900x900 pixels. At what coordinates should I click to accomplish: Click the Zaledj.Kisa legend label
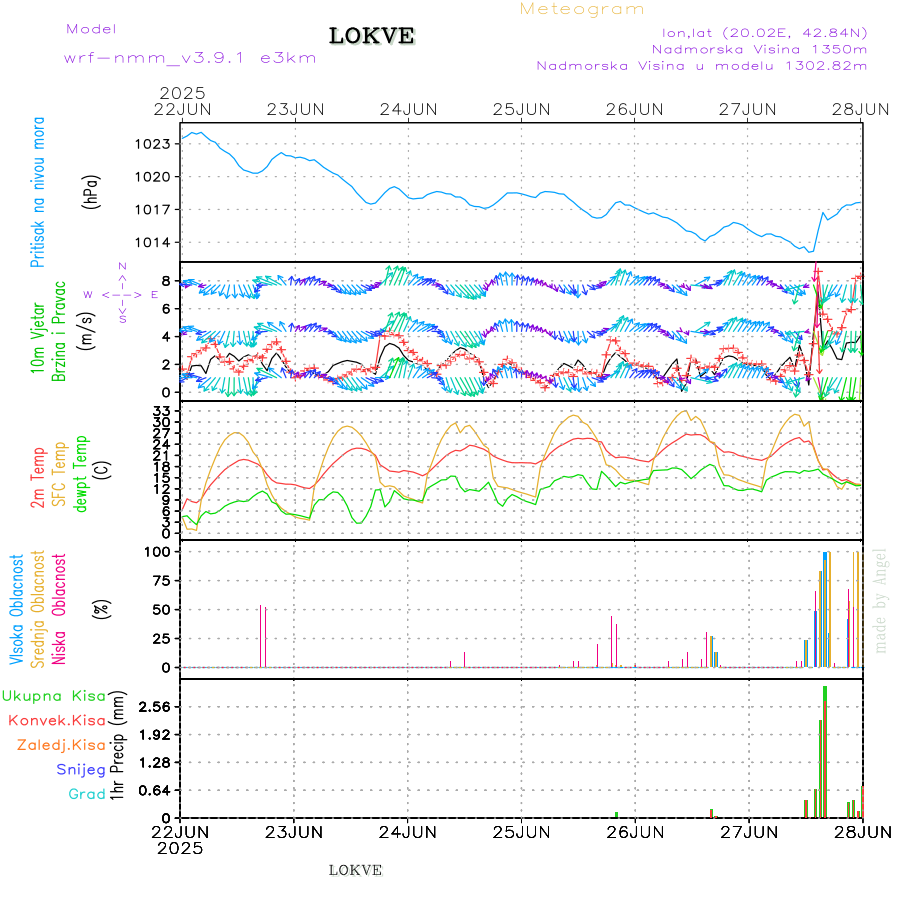pos(61,744)
